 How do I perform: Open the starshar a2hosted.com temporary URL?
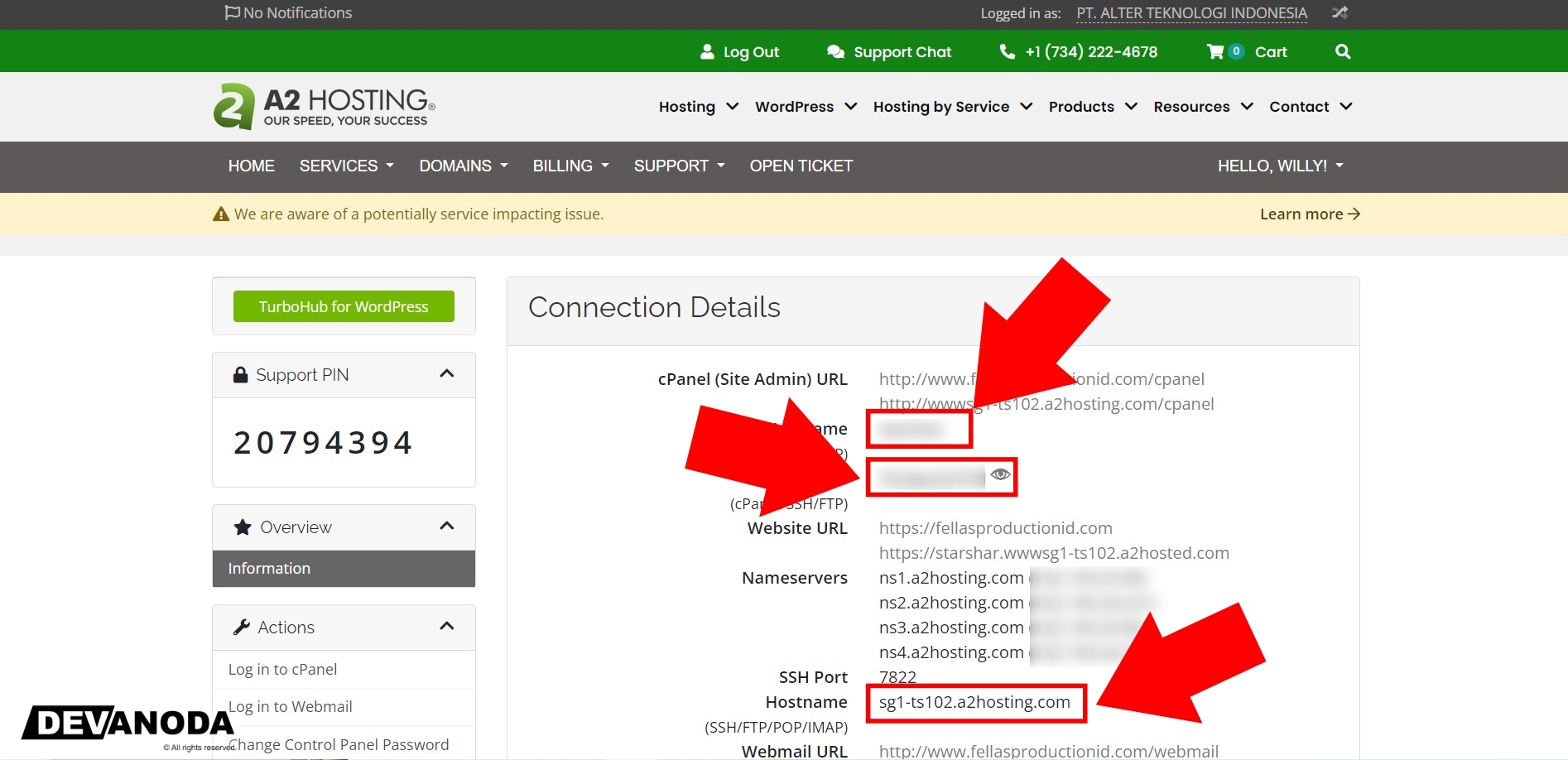1054,553
